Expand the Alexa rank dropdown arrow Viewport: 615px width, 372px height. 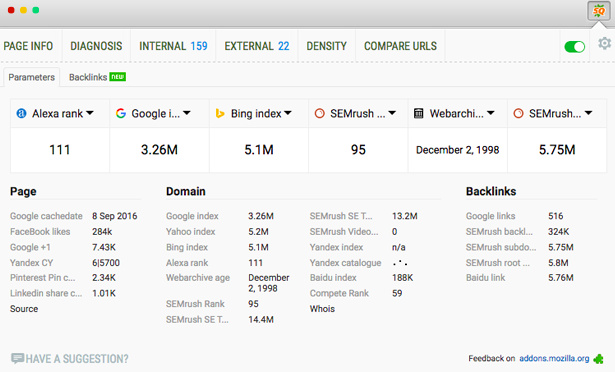click(x=90, y=113)
